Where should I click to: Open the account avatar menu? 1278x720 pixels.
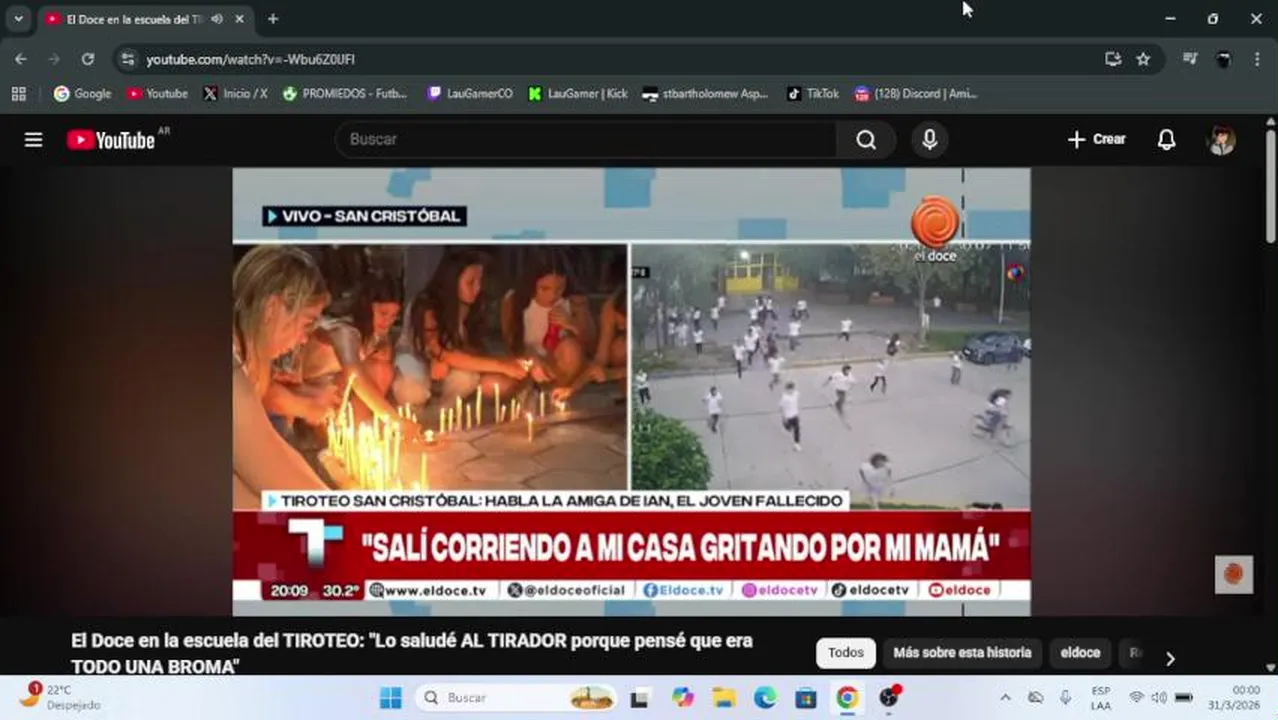point(1222,140)
